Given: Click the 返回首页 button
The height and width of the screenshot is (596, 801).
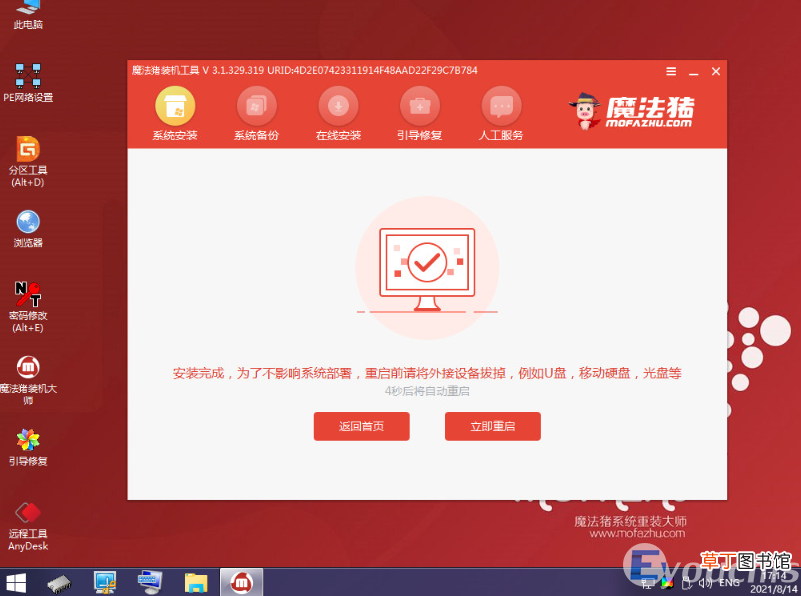Looking at the screenshot, I should click(362, 426).
